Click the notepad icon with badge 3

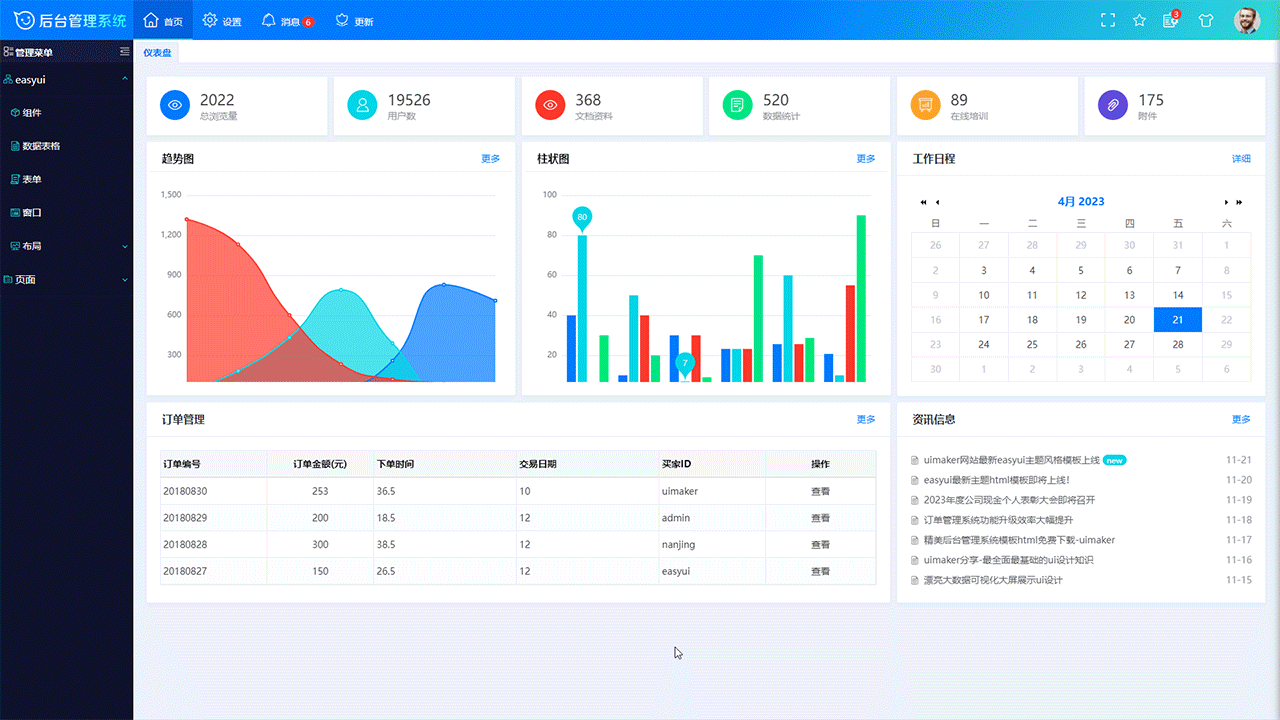click(1172, 18)
